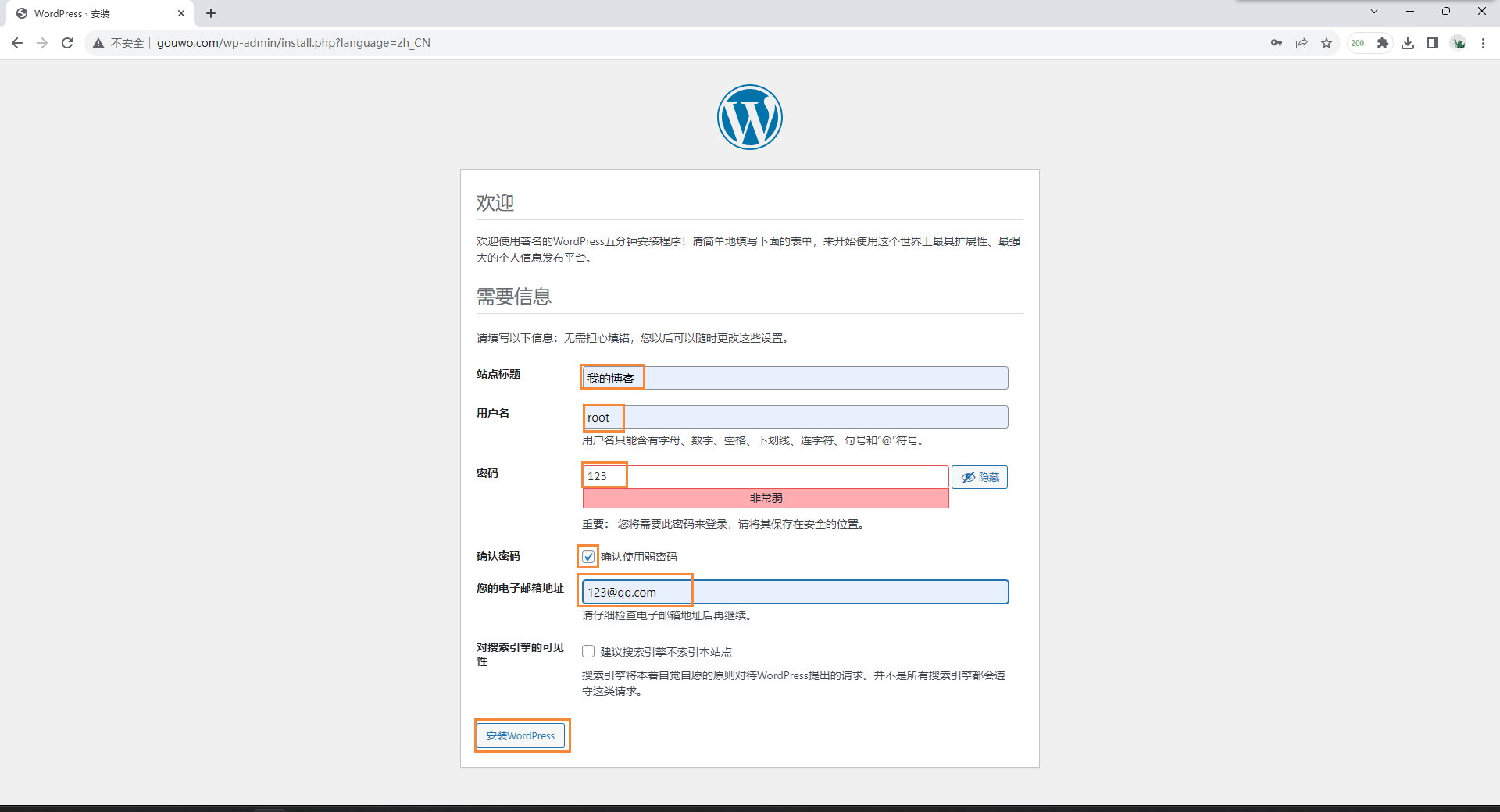Go forward in browser history
Image resolution: width=1500 pixels, height=812 pixels.
pos(42,43)
